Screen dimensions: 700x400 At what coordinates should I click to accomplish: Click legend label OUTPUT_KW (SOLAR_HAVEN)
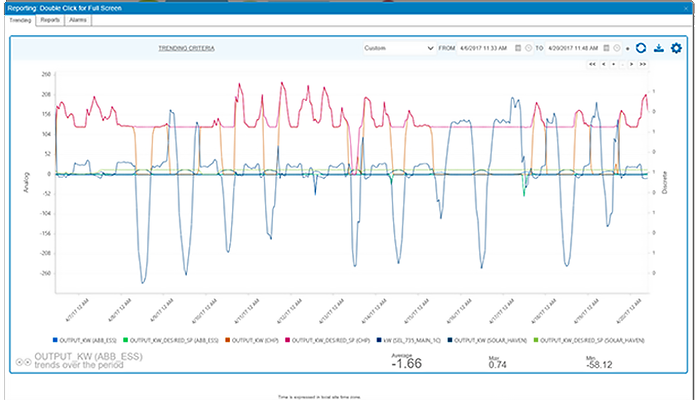click(491, 340)
